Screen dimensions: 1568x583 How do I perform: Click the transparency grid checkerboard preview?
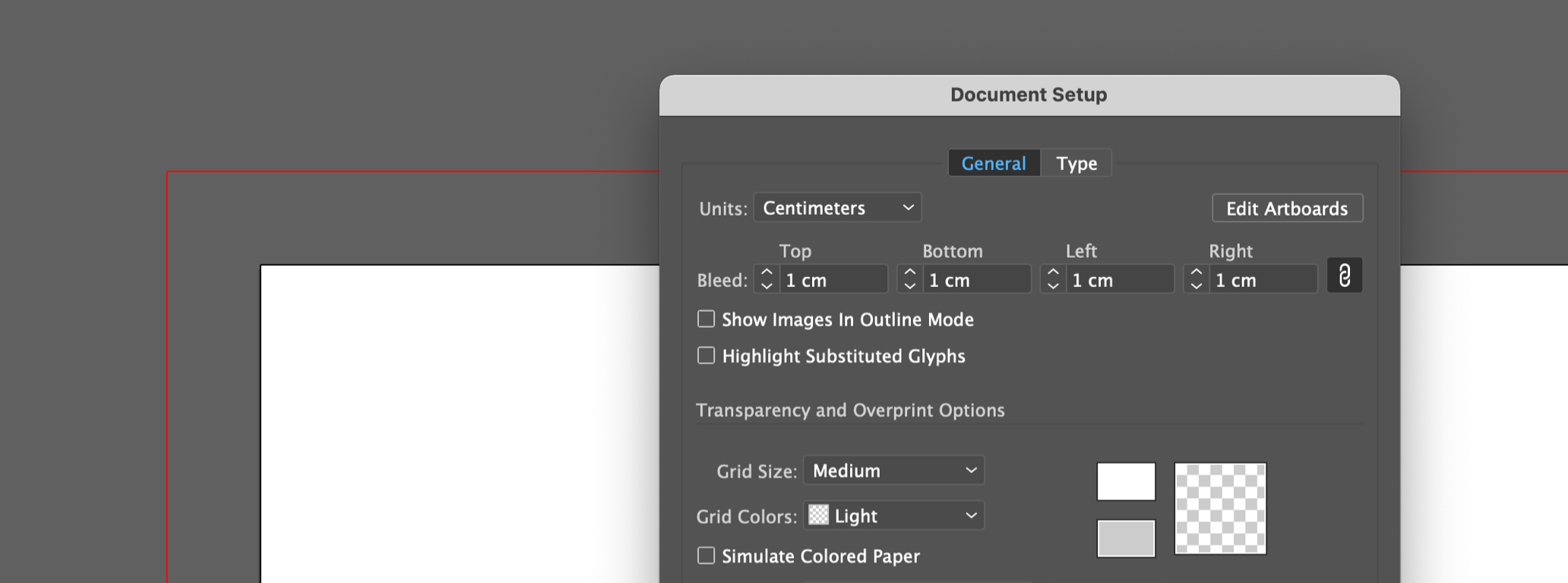1220,509
